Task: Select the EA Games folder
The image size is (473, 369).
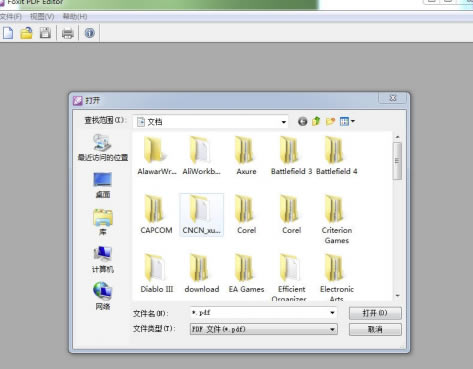Action: (246, 273)
